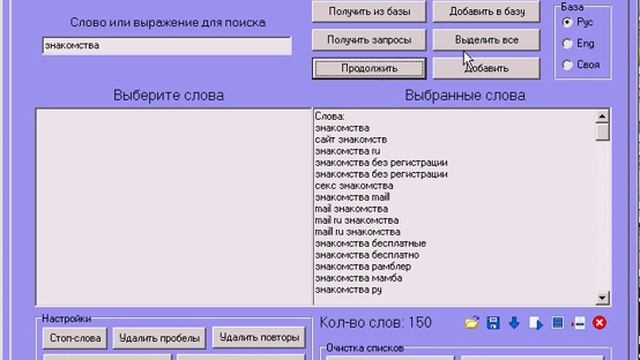640x360 pixels.
Task: Select the line 'знакомства мамба'
Action: click(x=358, y=278)
